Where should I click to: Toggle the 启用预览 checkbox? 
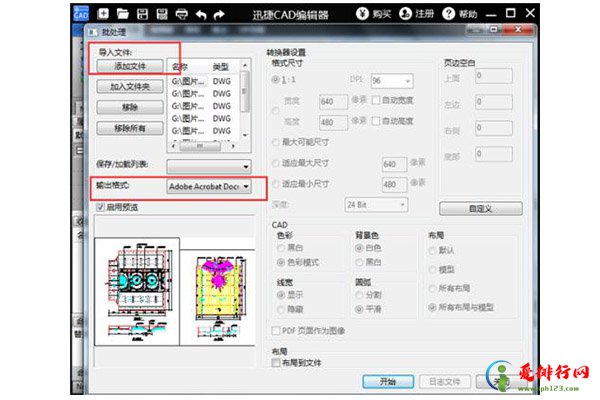click(x=100, y=207)
